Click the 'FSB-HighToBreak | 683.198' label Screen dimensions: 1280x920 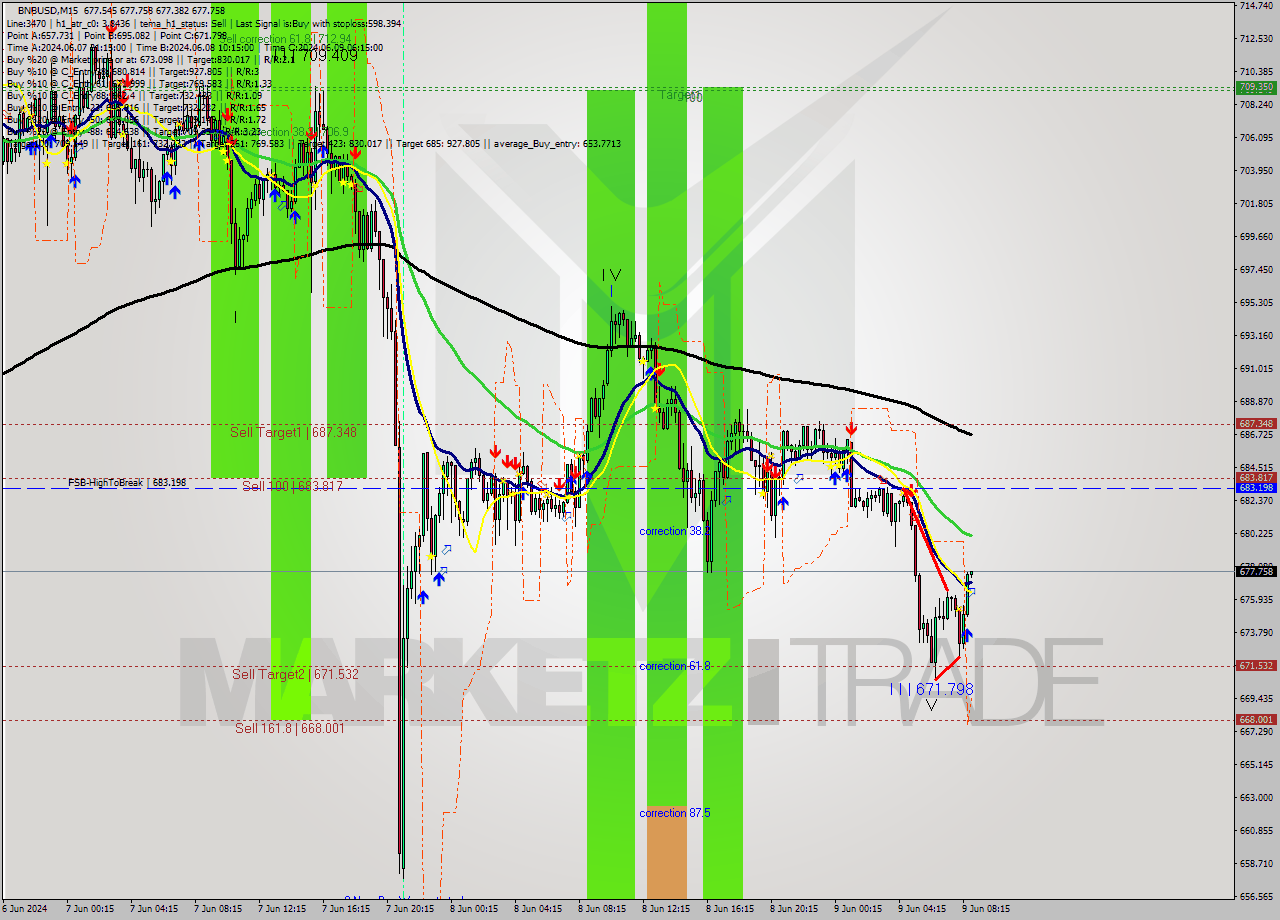pyautogui.click(x=127, y=483)
